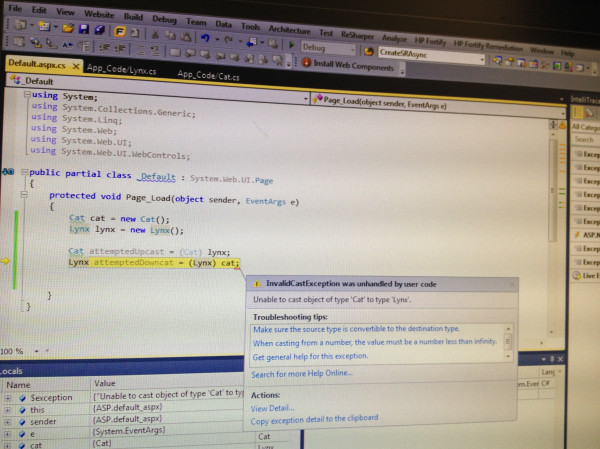
Task: Click the Live Event icon in IntelliTrace panel
Action: (576, 275)
